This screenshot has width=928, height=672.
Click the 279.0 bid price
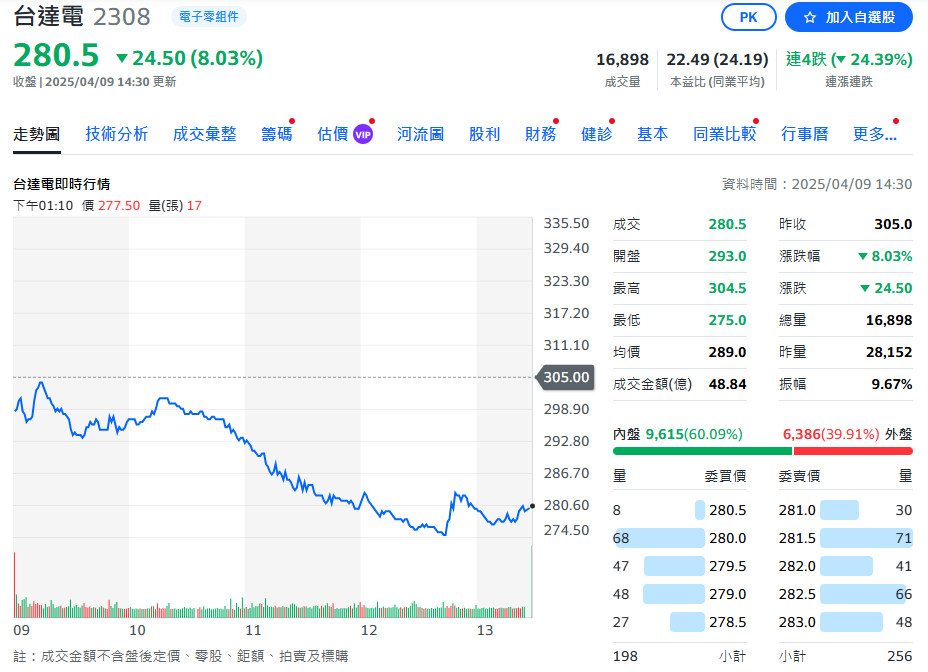coord(727,594)
